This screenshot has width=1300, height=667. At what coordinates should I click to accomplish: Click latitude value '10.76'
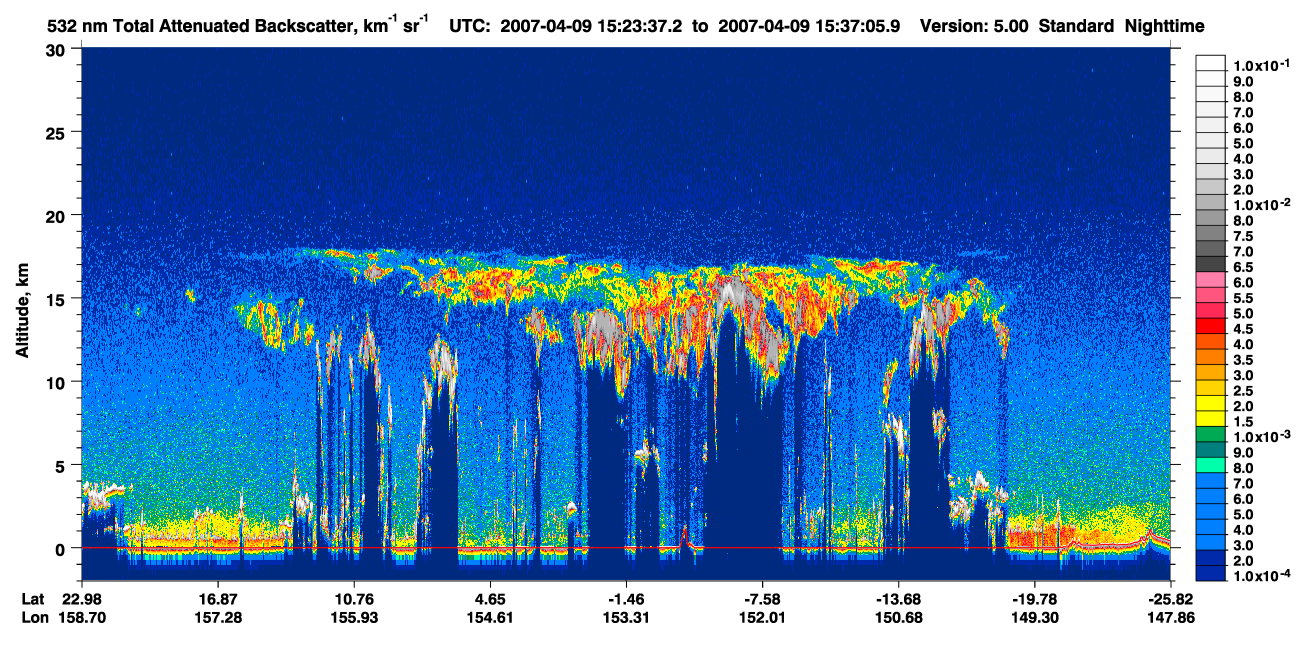tap(354, 598)
